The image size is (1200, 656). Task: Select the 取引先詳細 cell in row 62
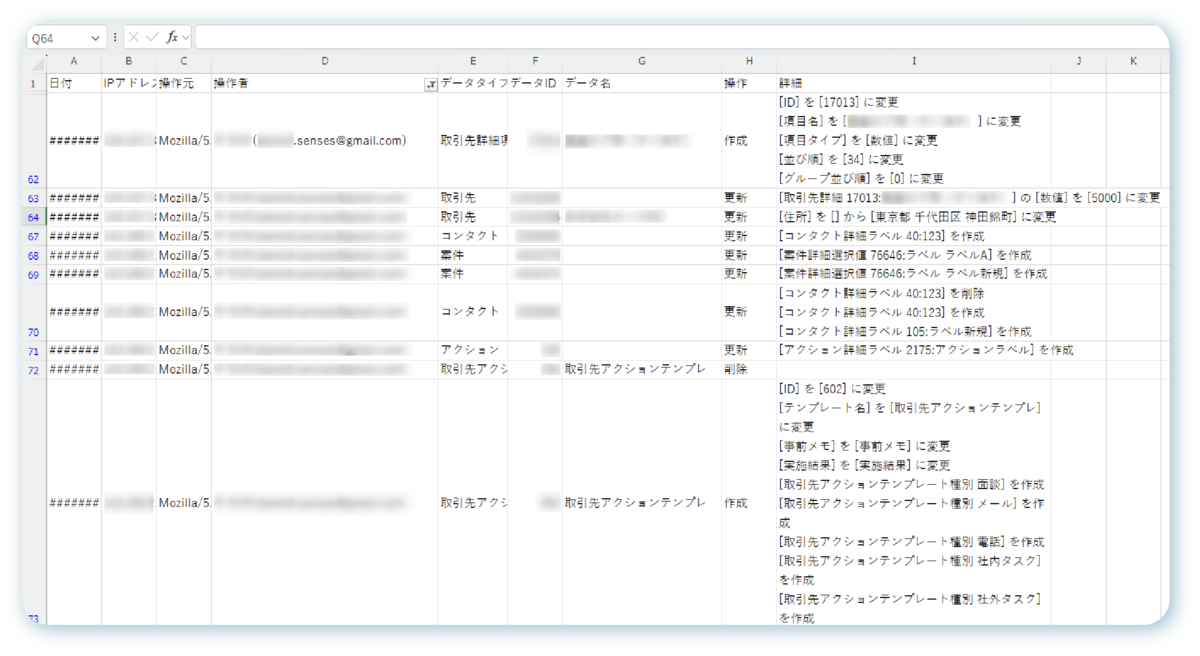coord(473,141)
